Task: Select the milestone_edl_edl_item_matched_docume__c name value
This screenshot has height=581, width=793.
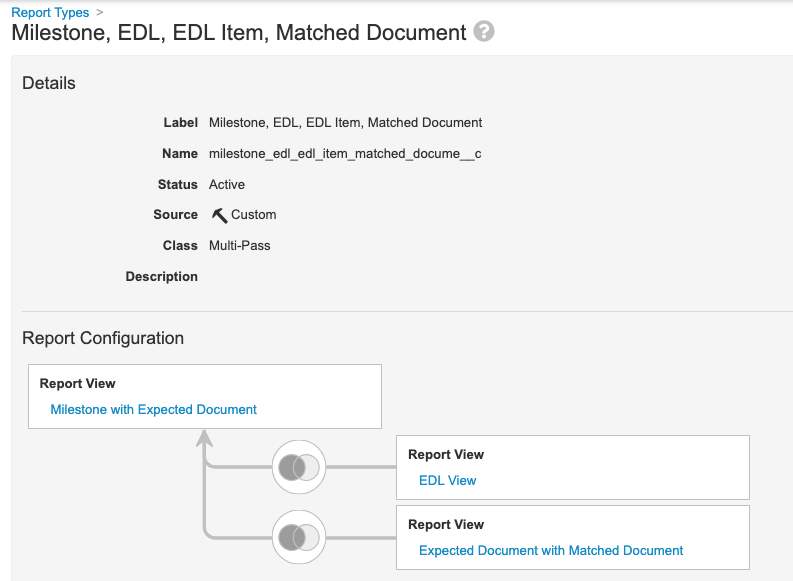Action: click(345, 154)
